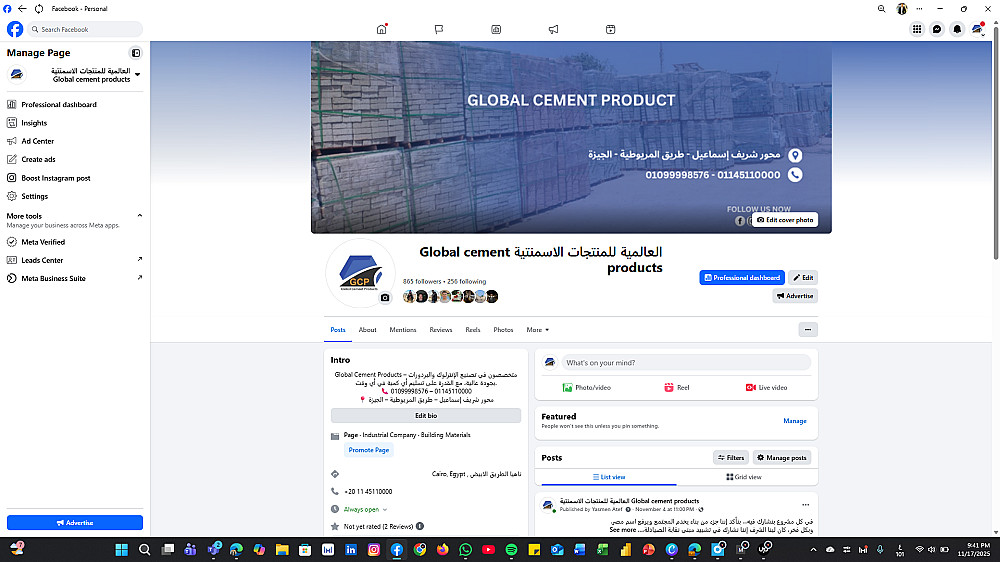Switch posts to List view
The height and width of the screenshot is (562, 1000).
(x=608, y=477)
